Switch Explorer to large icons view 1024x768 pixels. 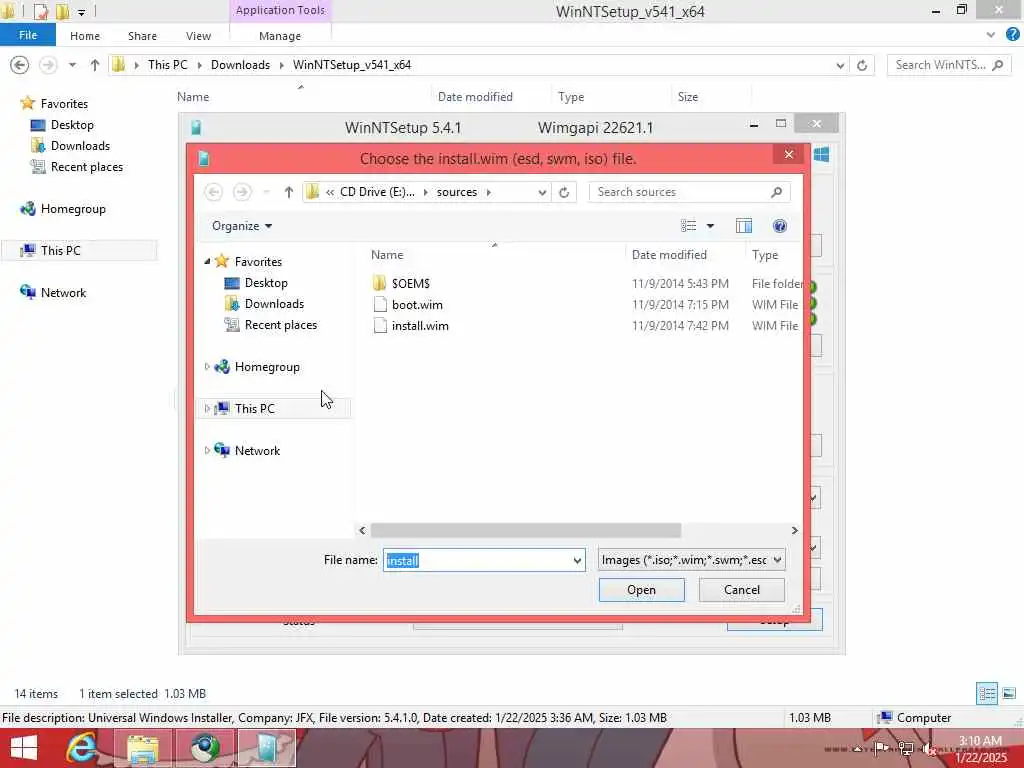(1009, 694)
